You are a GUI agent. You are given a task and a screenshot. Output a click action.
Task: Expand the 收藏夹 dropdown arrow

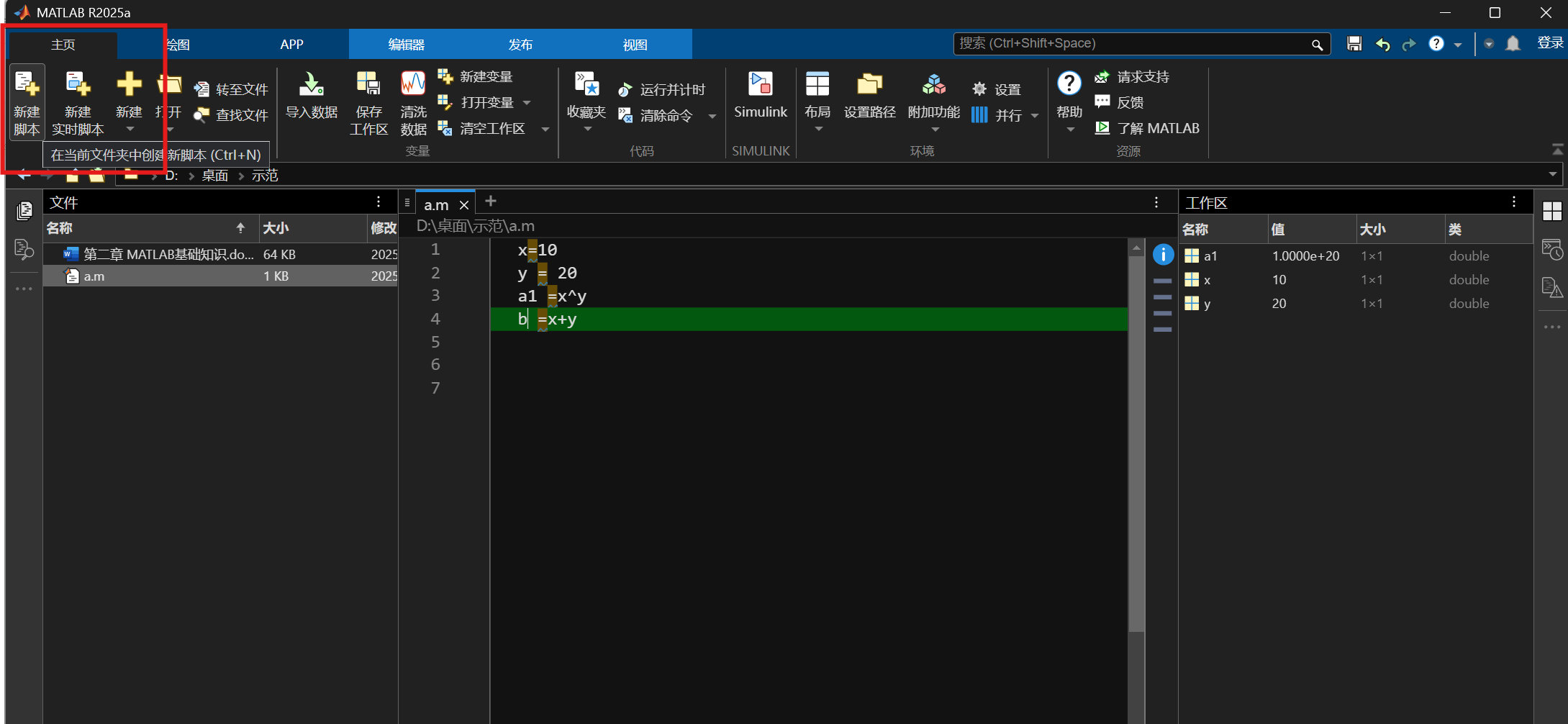(x=587, y=130)
